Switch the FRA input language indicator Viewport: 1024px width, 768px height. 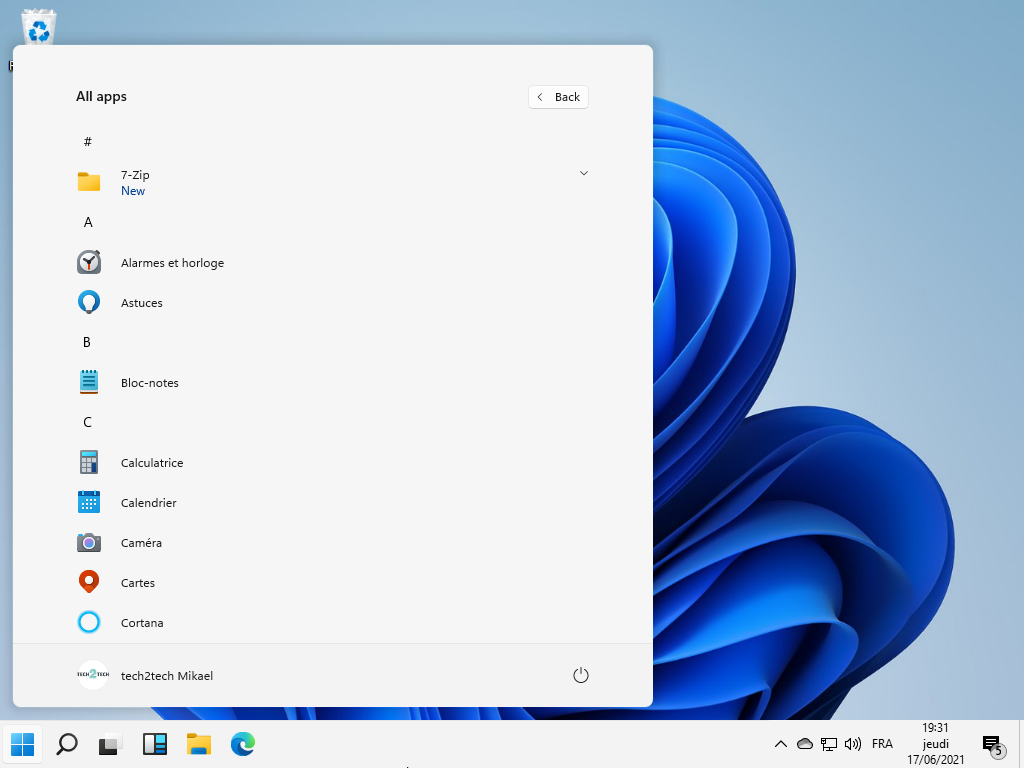pos(882,744)
